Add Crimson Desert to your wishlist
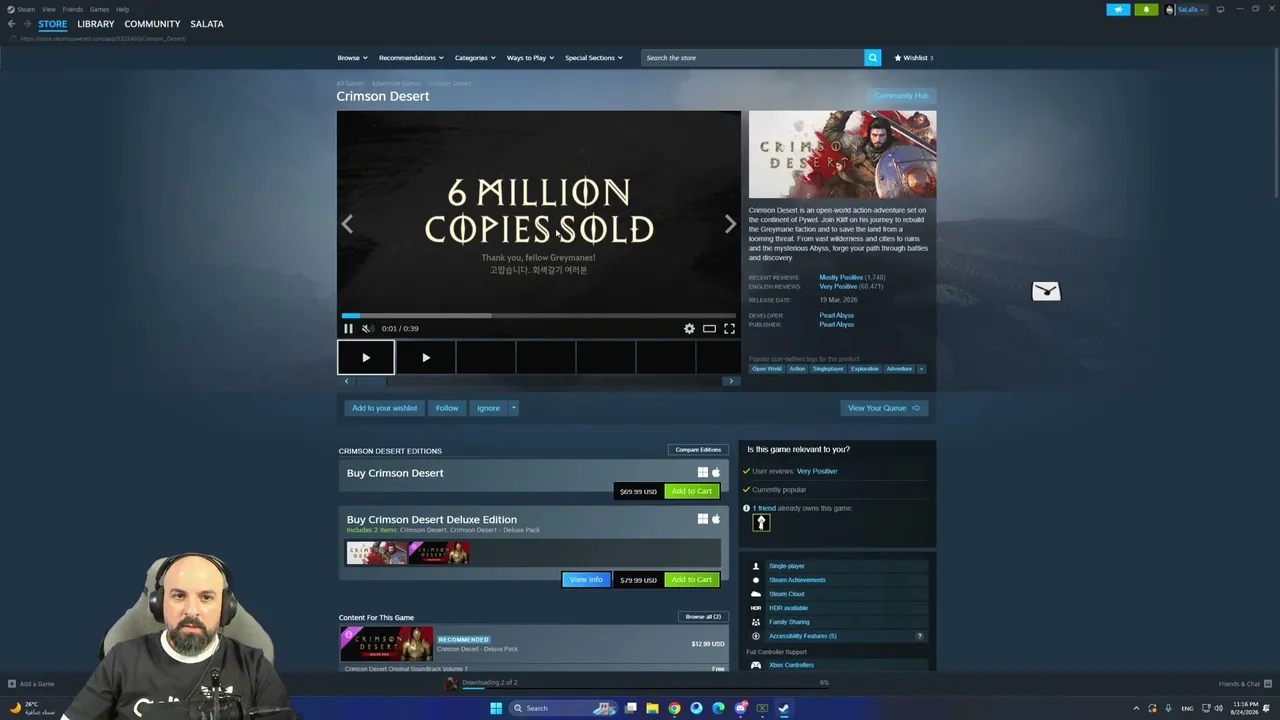 385,408
